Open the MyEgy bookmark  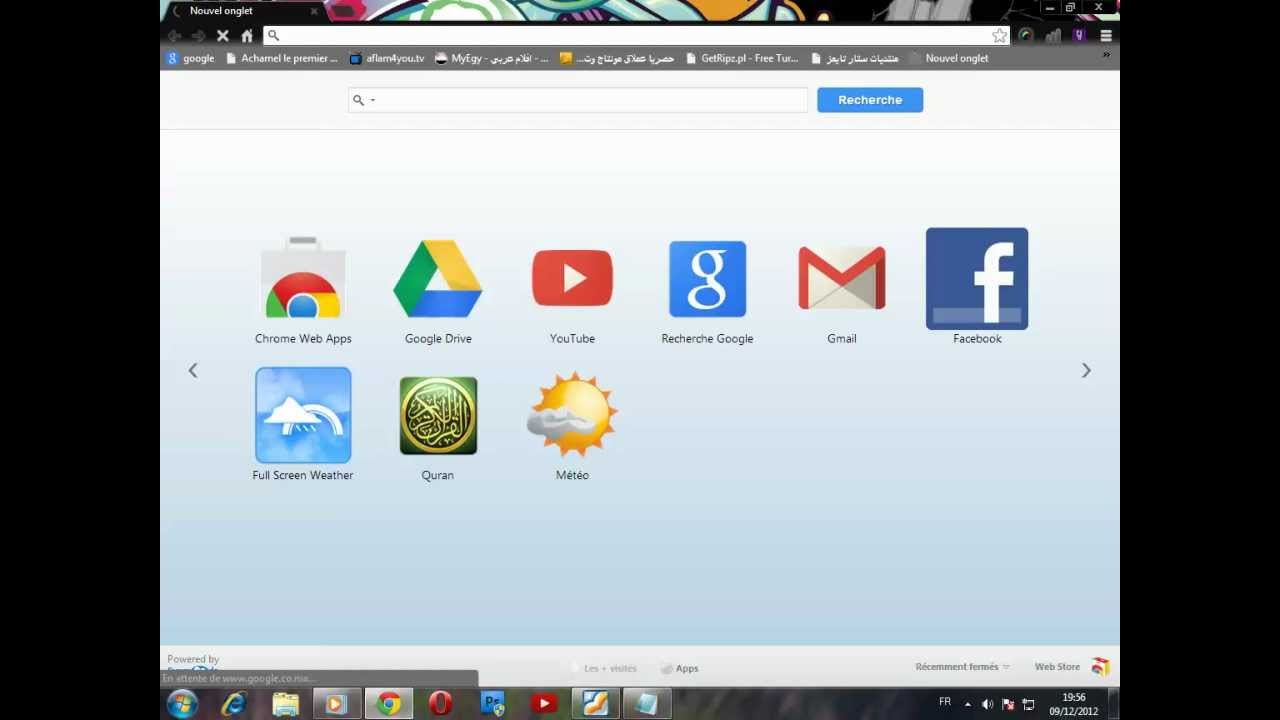tap(491, 58)
